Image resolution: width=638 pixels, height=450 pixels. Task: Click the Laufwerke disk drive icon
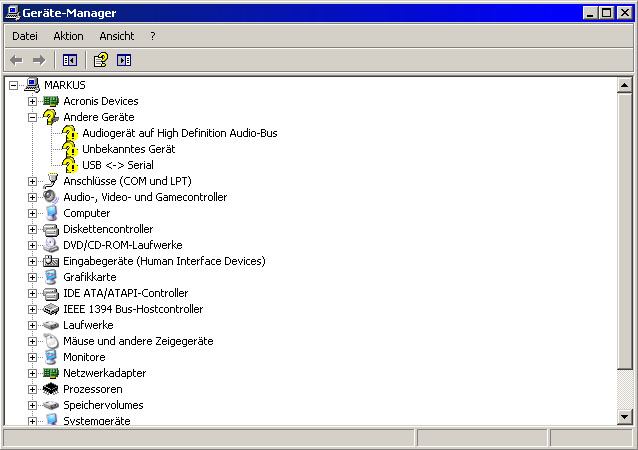51,325
